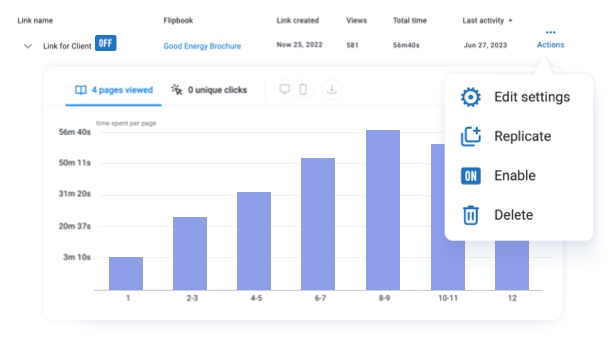Image resolution: width=608 pixels, height=364 pixels.
Task: Click the mobile device view icon
Action: coord(303,90)
